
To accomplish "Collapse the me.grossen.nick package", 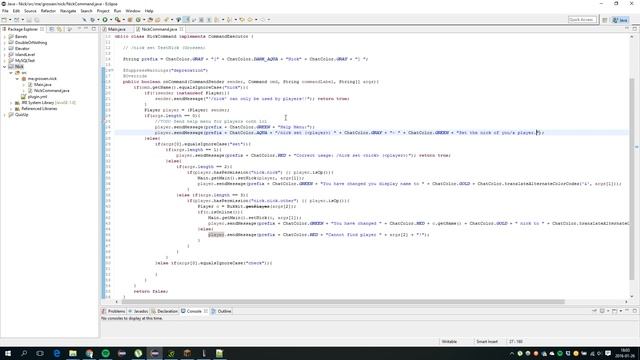I will pyautogui.click(x=17, y=78).
